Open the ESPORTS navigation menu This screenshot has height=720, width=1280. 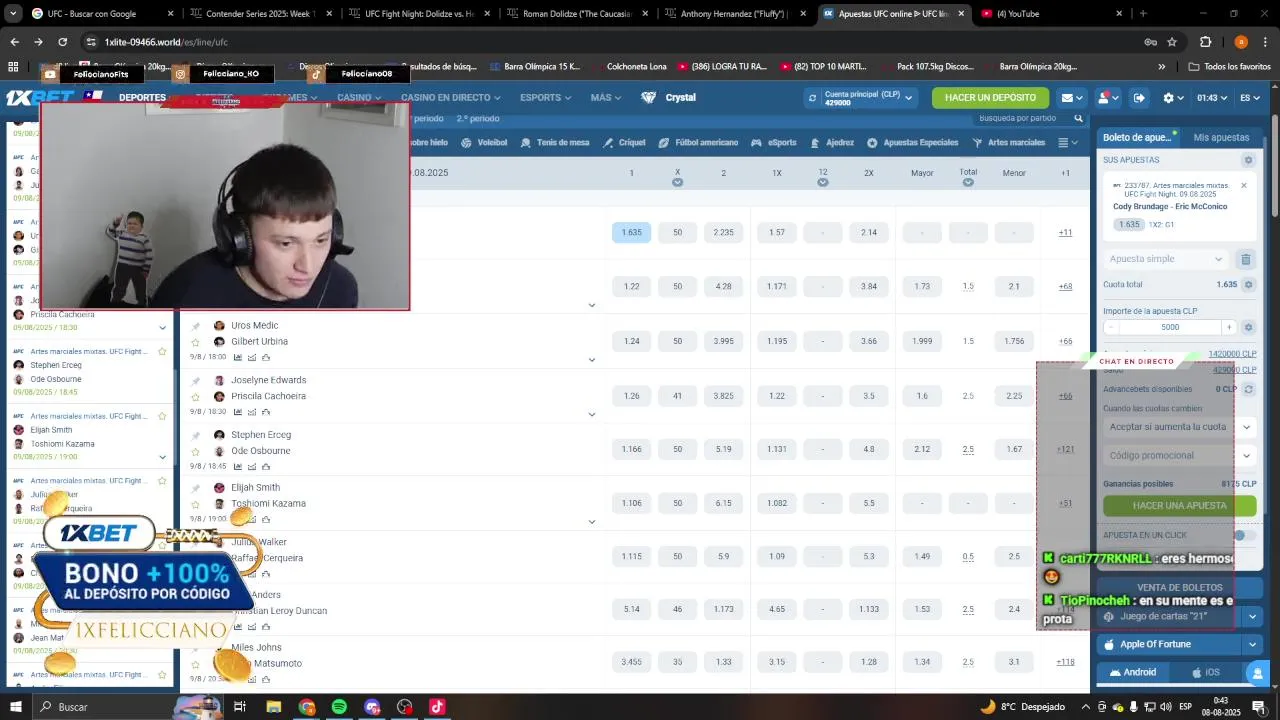pos(546,98)
